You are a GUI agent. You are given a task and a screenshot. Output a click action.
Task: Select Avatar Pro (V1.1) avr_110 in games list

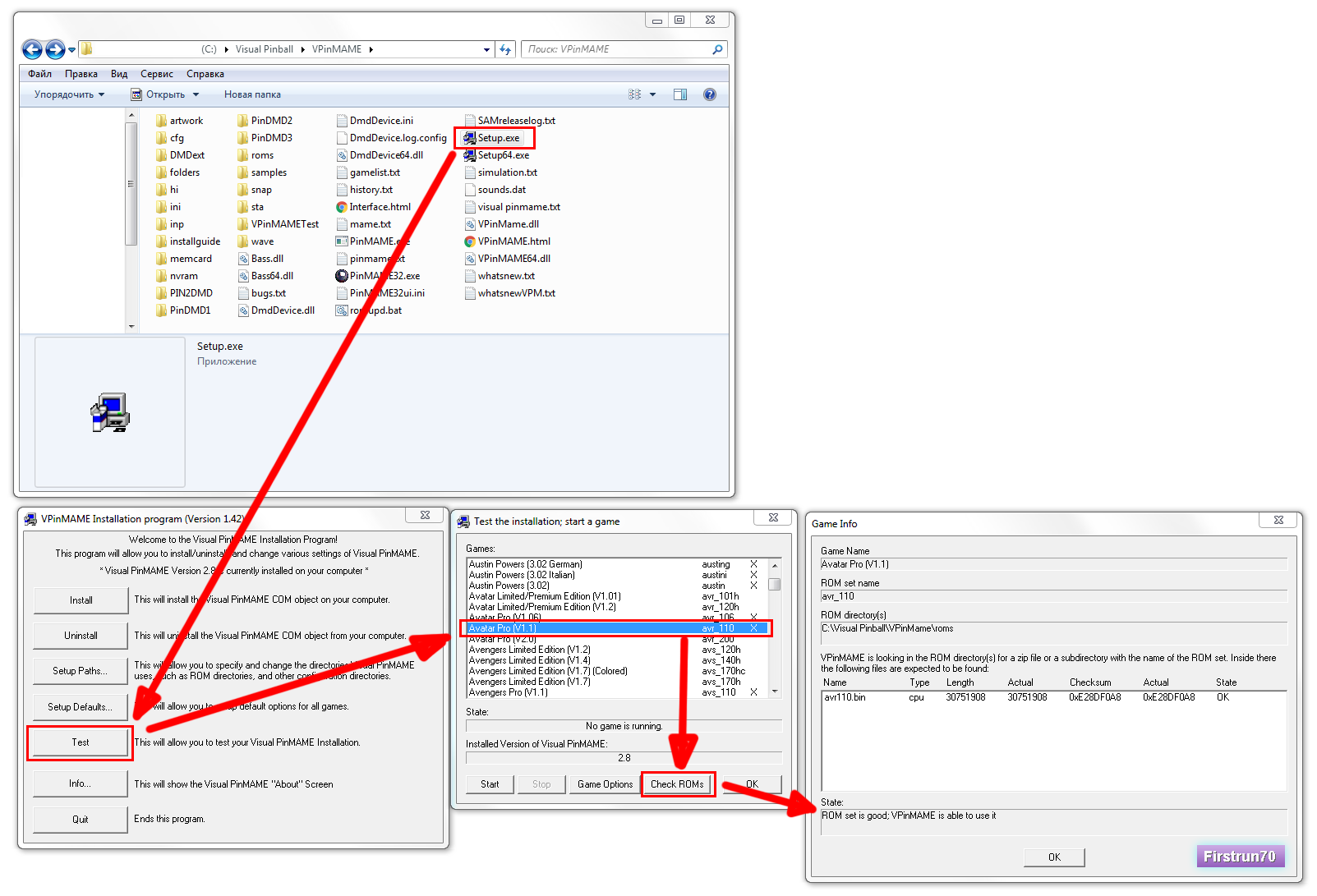[x=617, y=628]
